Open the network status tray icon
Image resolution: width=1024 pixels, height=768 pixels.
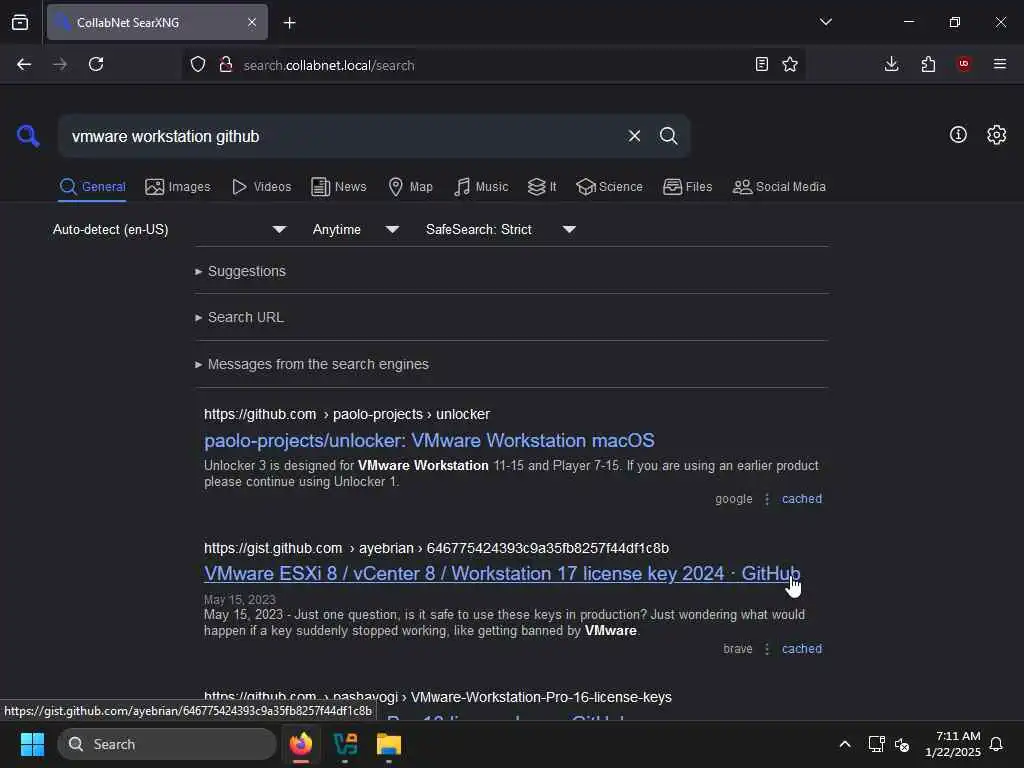click(876, 744)
